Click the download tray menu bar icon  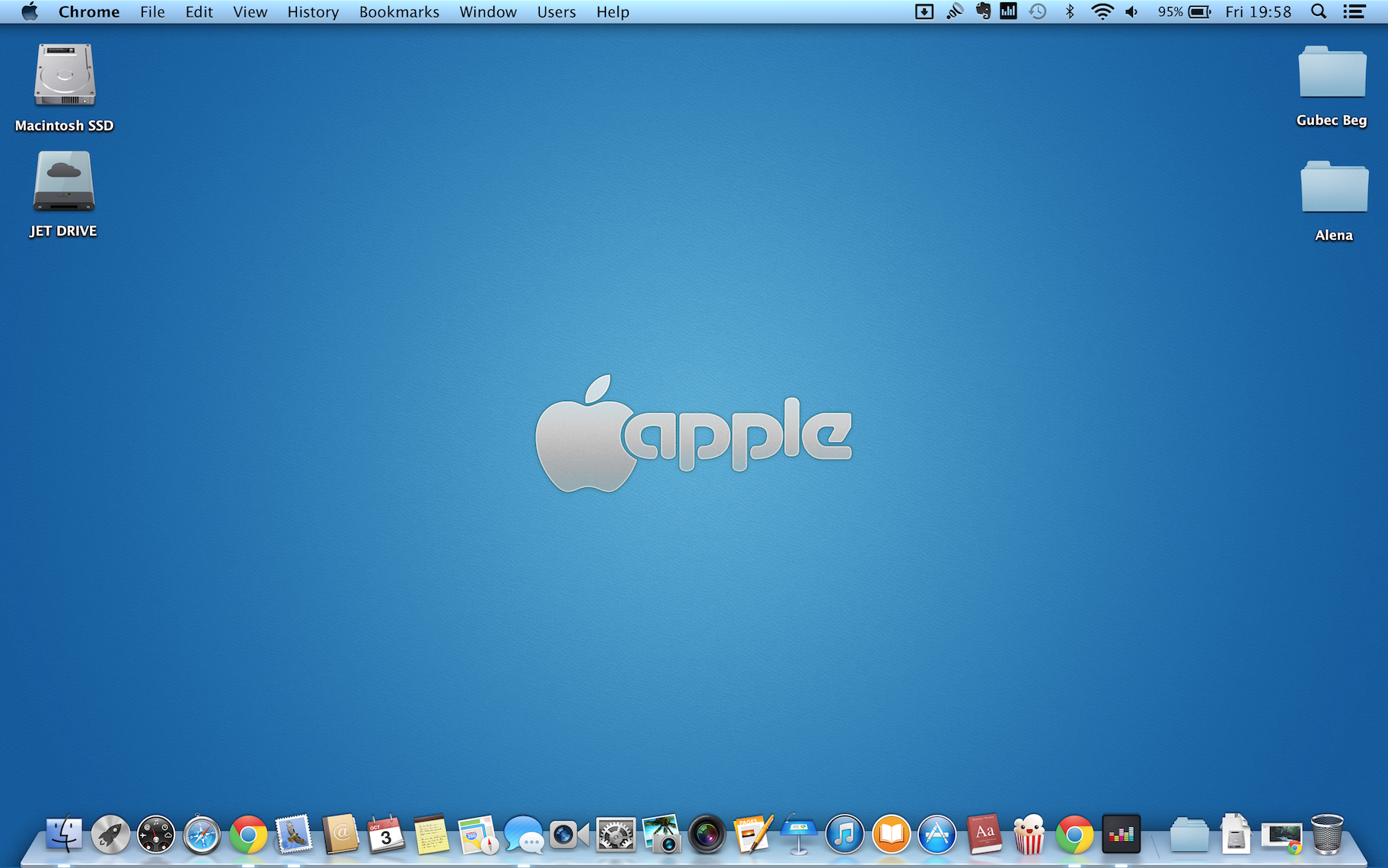coord(924,11)
